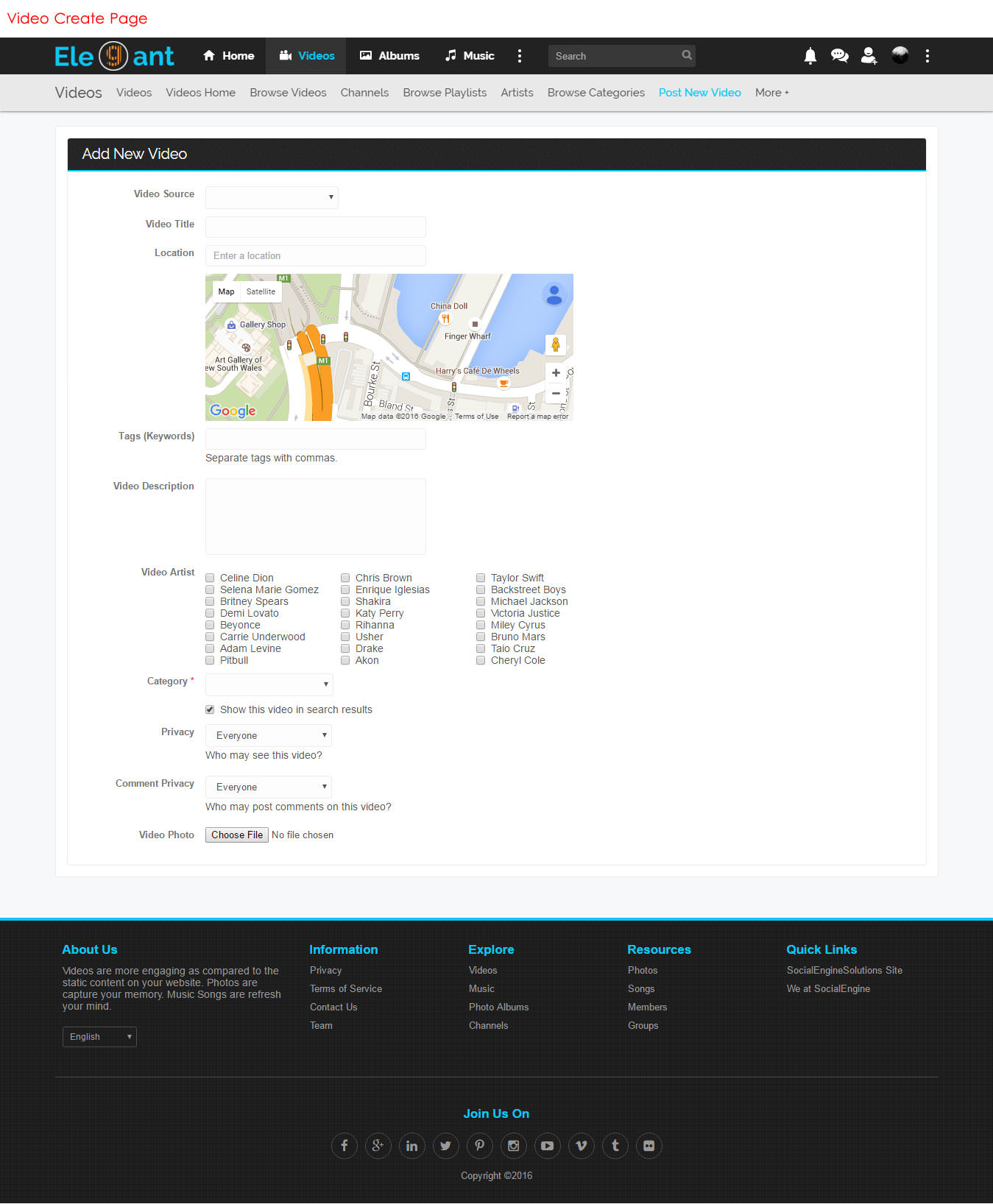This screenshot has height=1204, width=993.
Task: Open the messages chat bubble icon
Action: [839, 56]
